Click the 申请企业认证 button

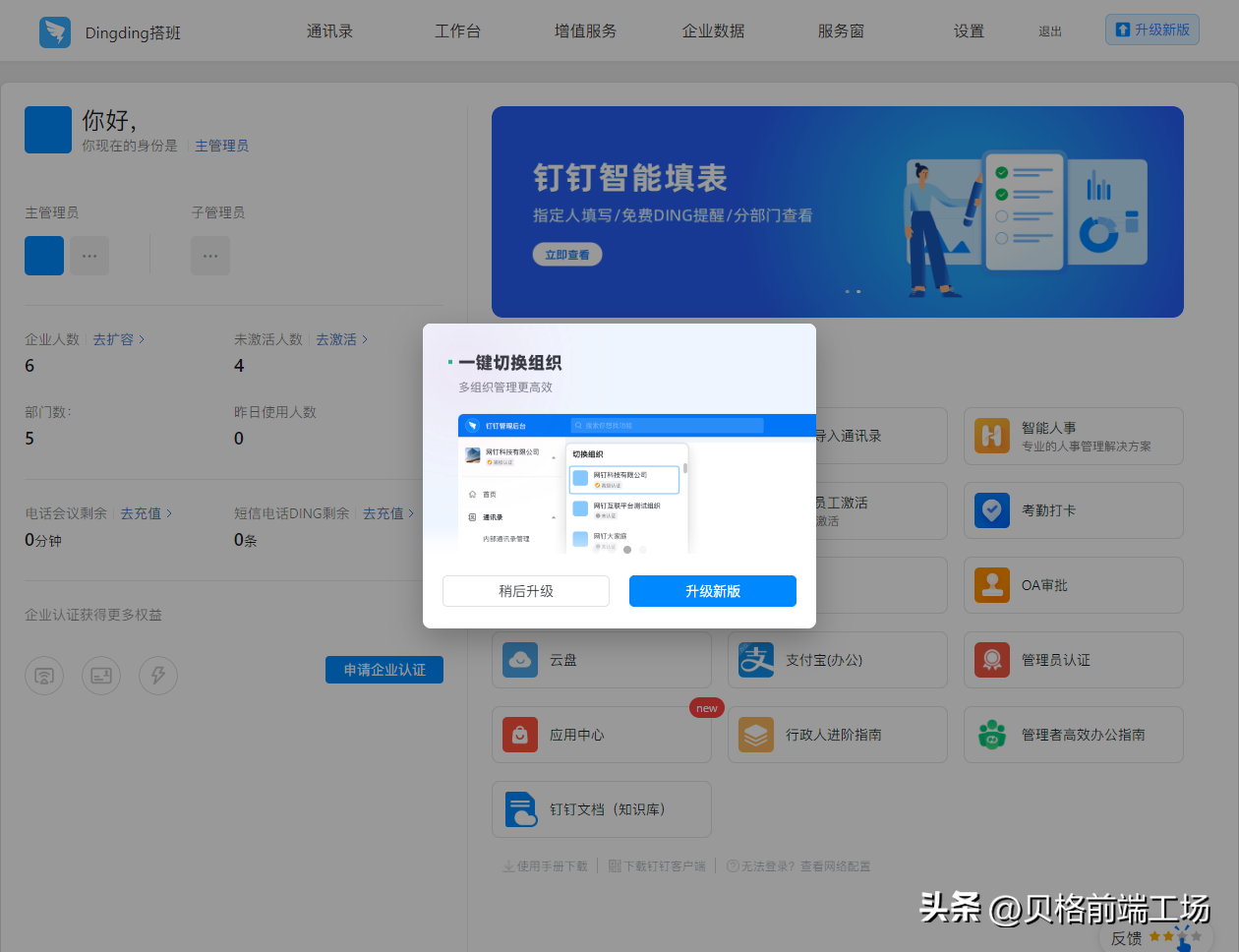384,670
